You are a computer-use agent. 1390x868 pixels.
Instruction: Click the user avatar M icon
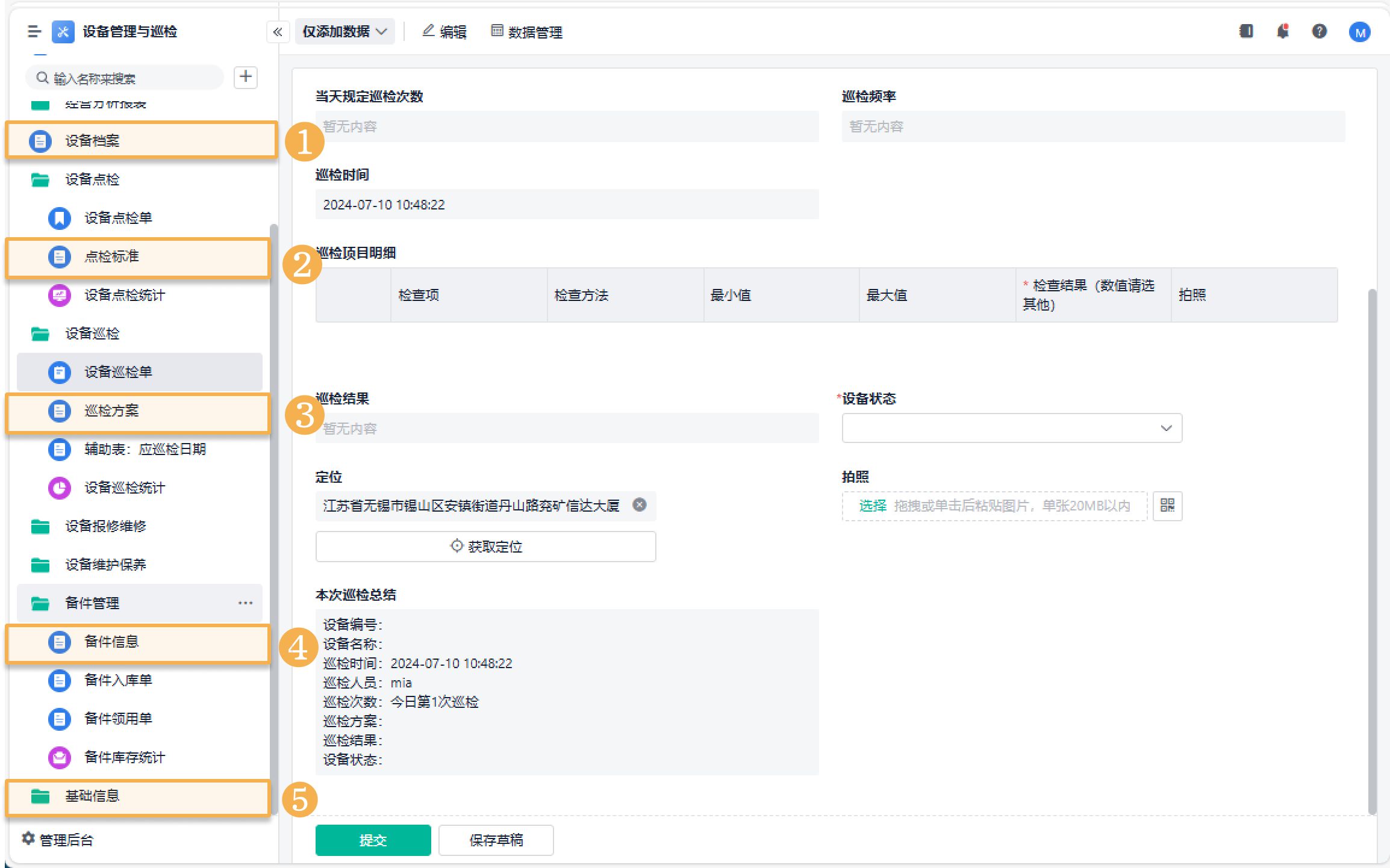pos(1359,33)
